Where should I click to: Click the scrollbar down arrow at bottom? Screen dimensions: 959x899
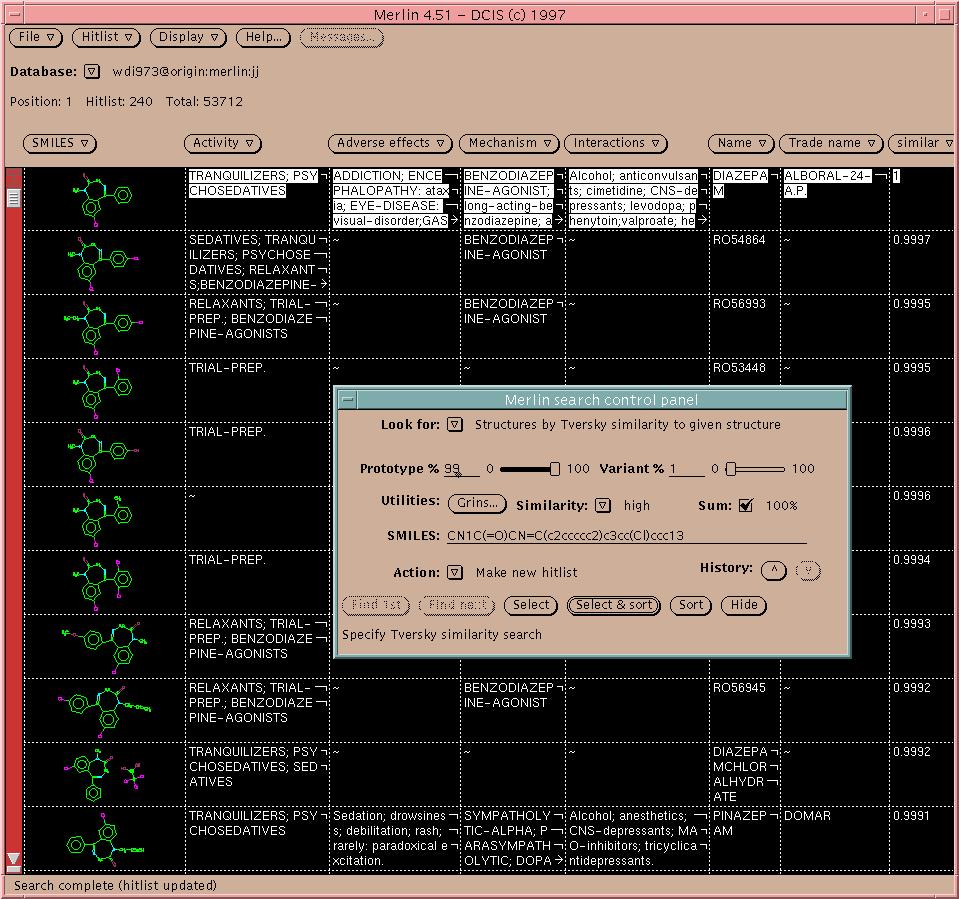[x=13, y=858]
